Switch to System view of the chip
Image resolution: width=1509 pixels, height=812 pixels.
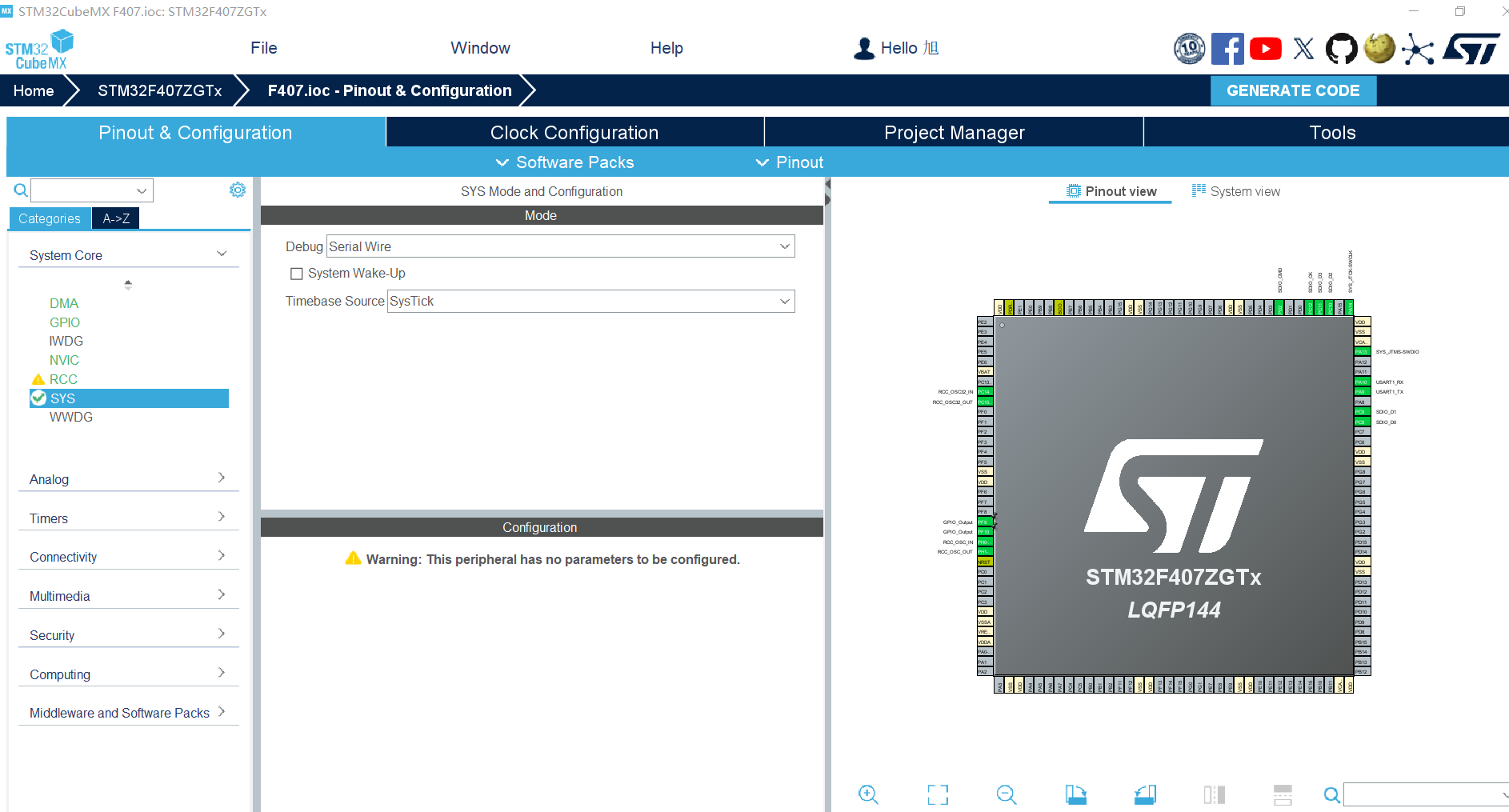click(x=1245, y=191)
